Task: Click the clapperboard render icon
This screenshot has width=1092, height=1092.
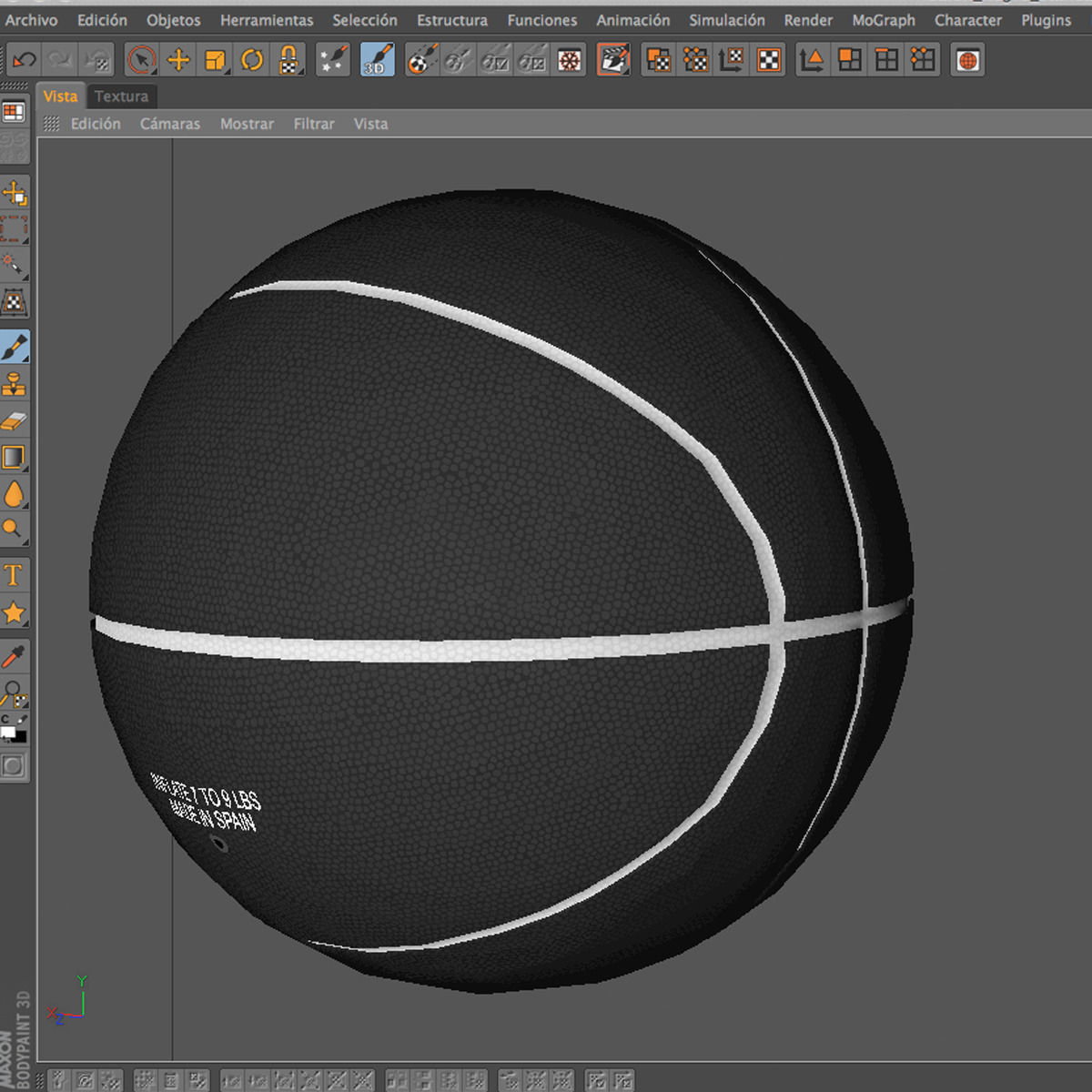Action: [x=614, y=60]
